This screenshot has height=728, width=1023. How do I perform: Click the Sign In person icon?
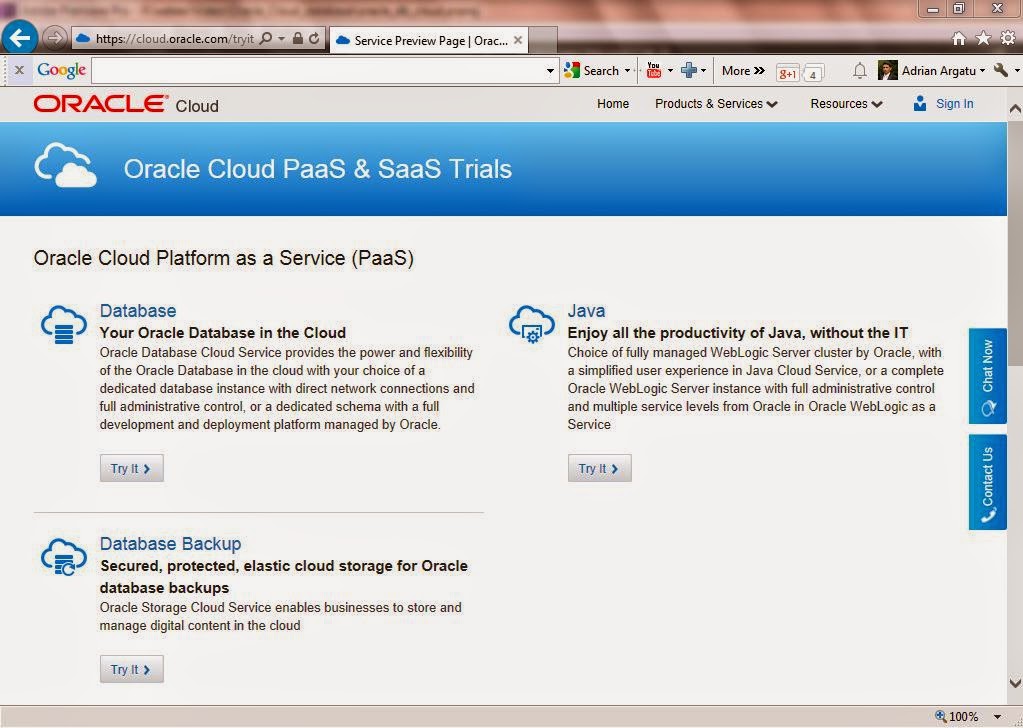(x=920, y=103)
